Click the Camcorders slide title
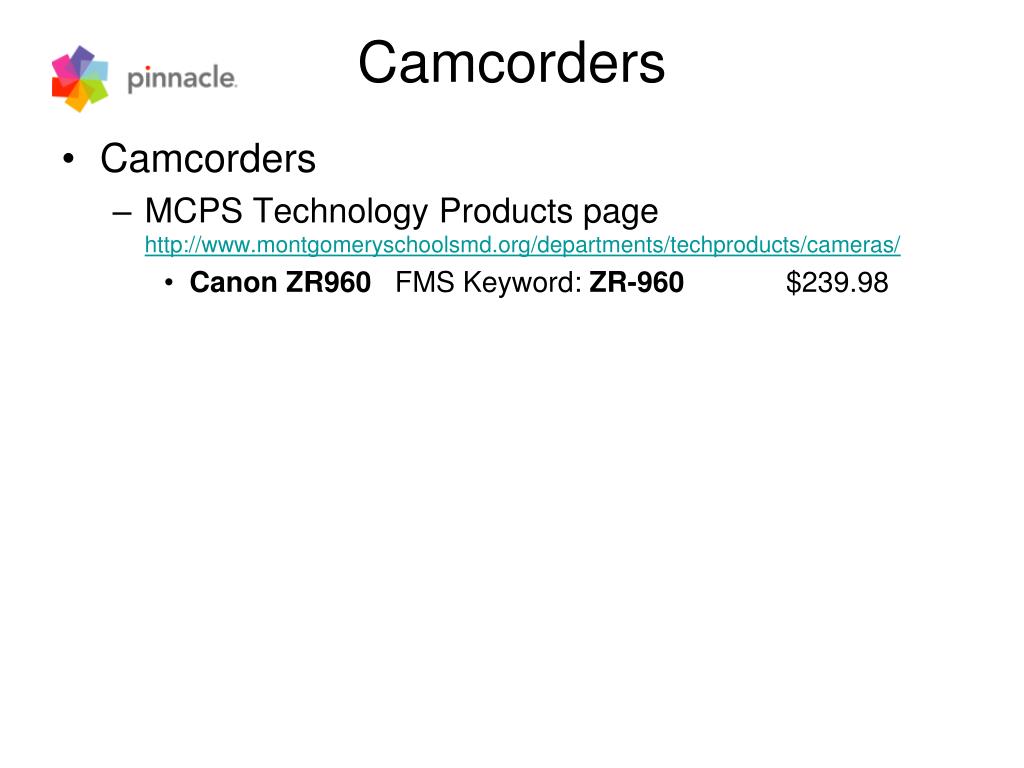 point(511,63)
